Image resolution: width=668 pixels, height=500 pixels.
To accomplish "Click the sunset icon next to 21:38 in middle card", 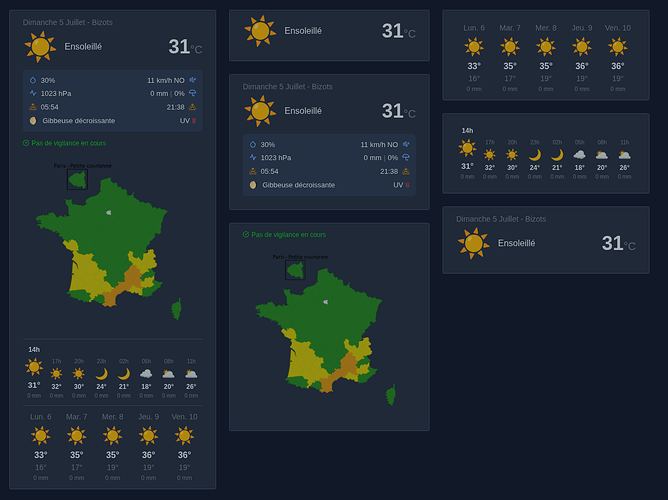I will [x=406, y=171].
